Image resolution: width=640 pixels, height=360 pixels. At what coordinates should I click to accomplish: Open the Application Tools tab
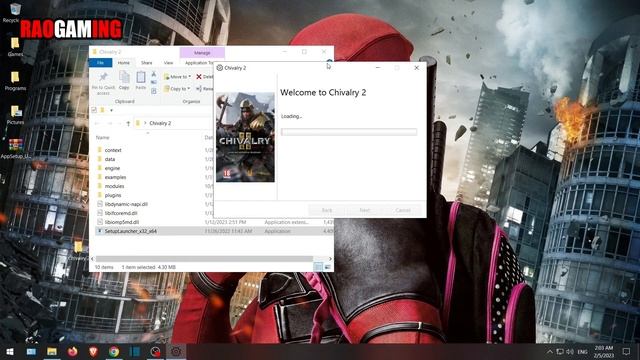198,62
